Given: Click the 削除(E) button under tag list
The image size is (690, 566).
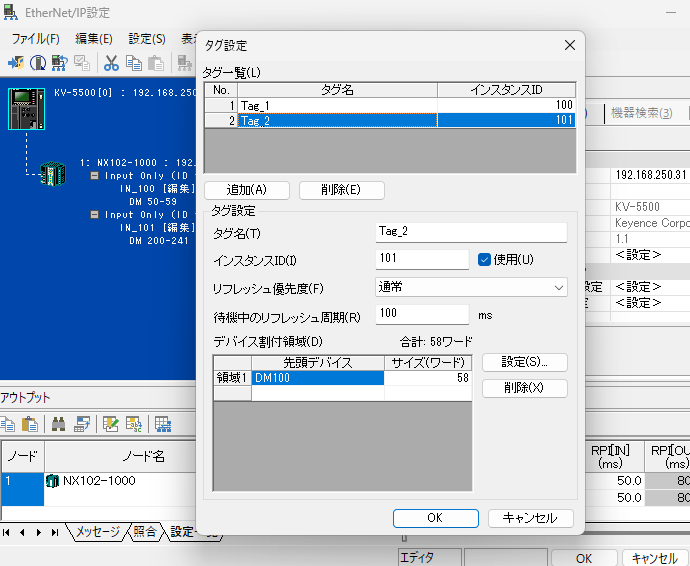Looking at the screenshot, I should [328, 190].
